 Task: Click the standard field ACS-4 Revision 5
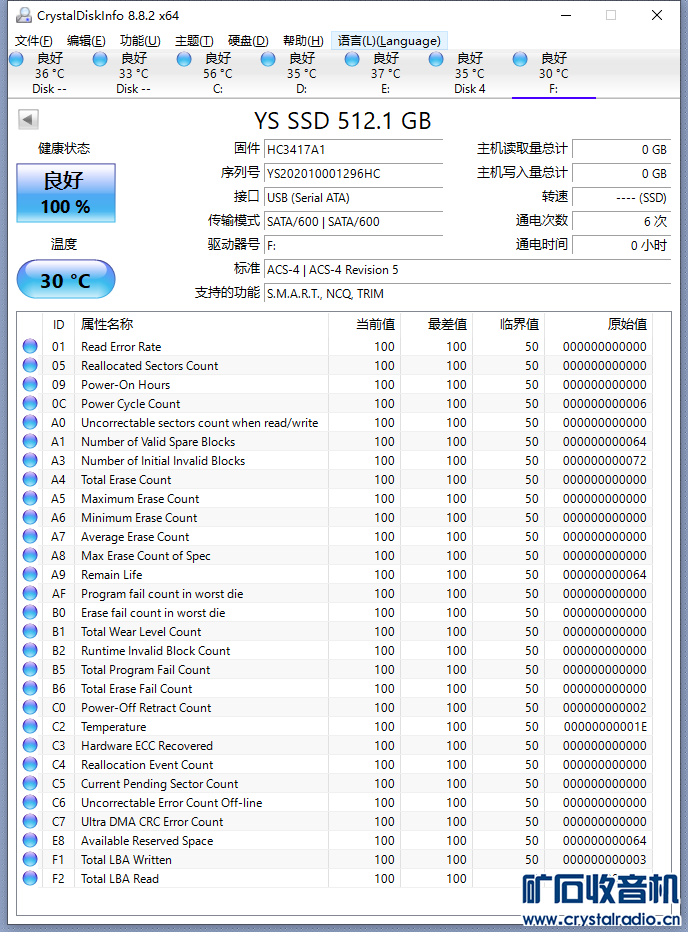pyautogui.click(x=467, y=270)
